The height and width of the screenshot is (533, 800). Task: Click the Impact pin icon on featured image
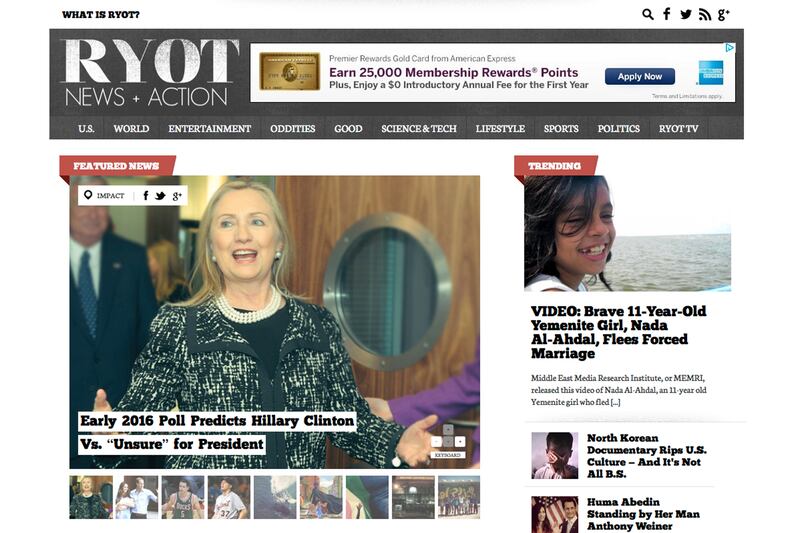click(x=88, y=195)
